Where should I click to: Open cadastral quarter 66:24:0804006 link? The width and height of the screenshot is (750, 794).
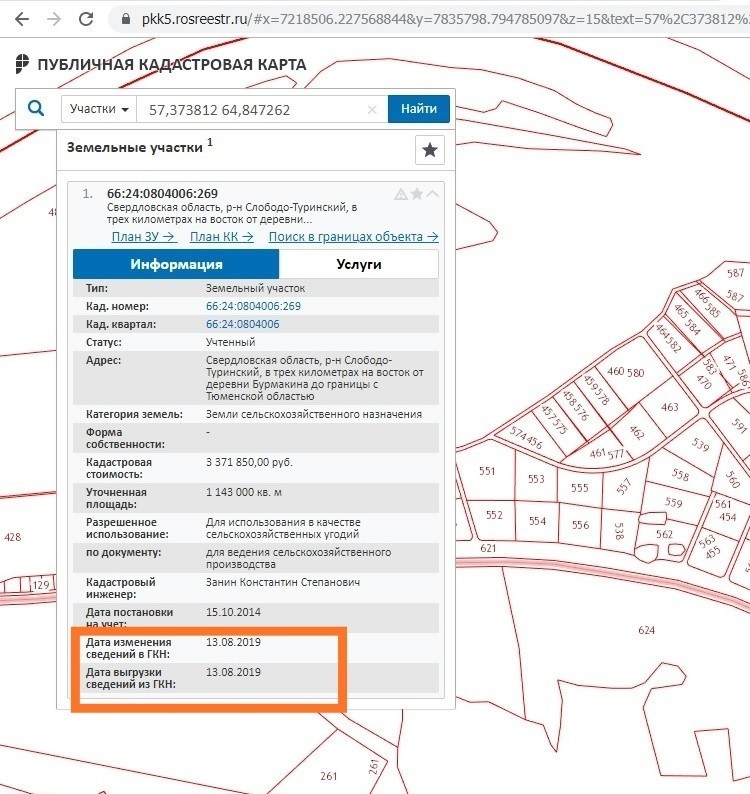pyautogui.click(x=242, y=324)
